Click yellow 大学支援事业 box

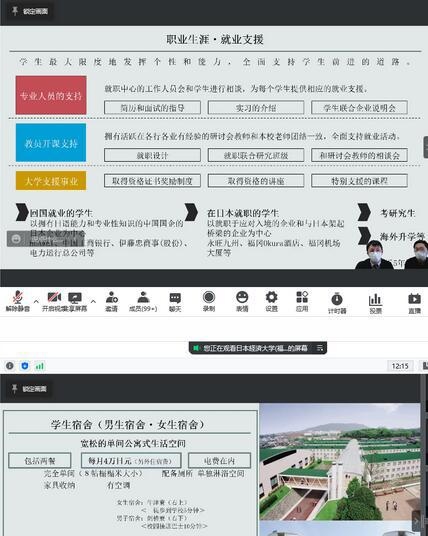click(51, 180)
